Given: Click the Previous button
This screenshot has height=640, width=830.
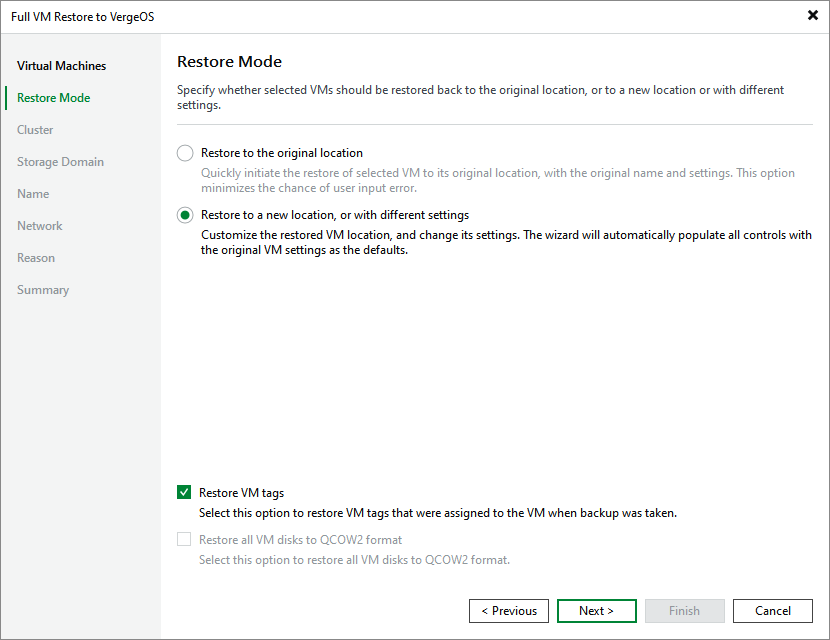Looking at the screenshot, I should coord(509,611).
